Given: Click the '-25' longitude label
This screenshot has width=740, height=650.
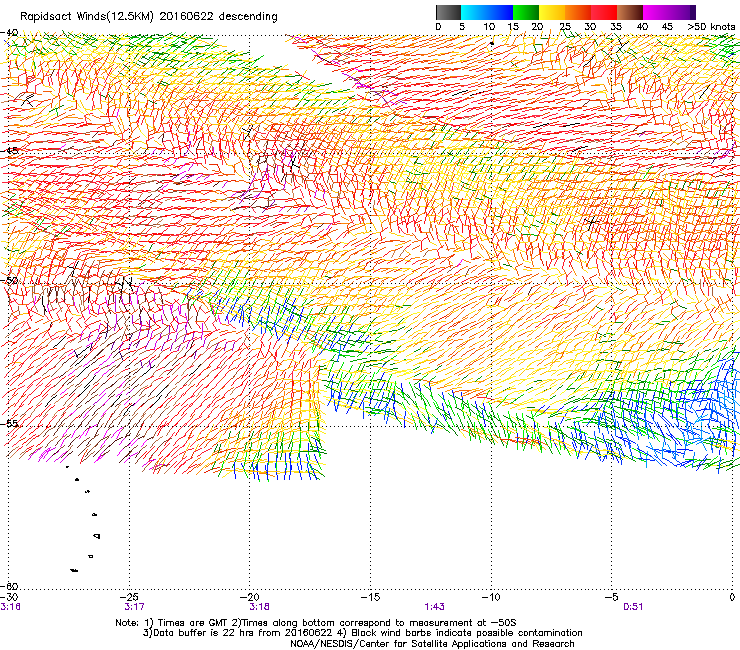Looking at the screenshot, I should point(129,597).
